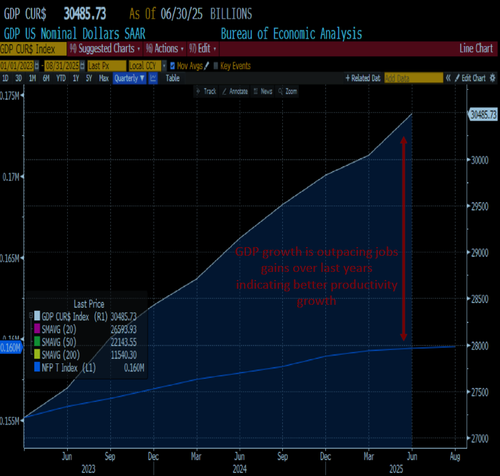Viewport: 500px width, 476px height.
Task: Select the 3D range tab
Action: 18,78
